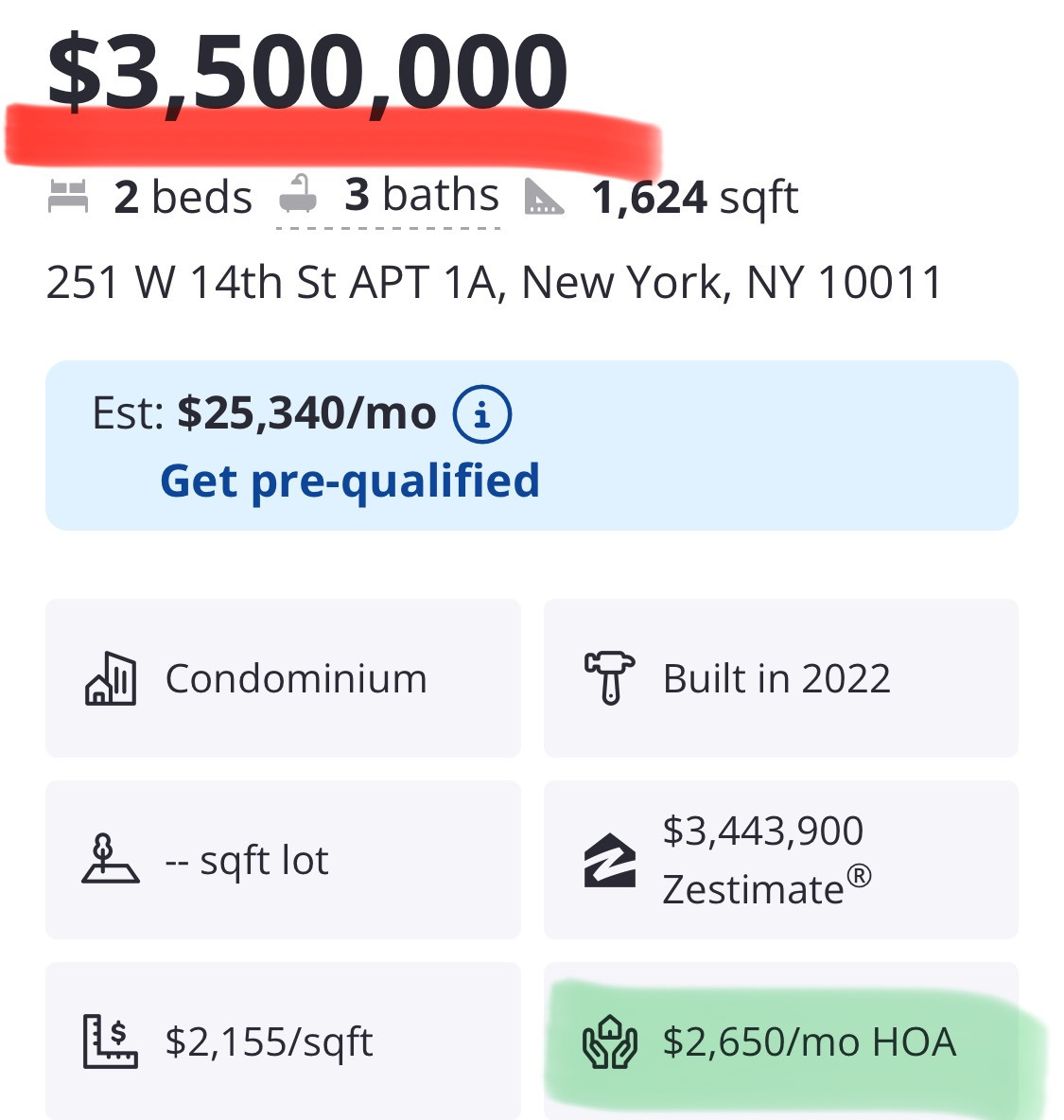
Task: Click the underlined 3 baths text
Action: (x=421, y=196)
